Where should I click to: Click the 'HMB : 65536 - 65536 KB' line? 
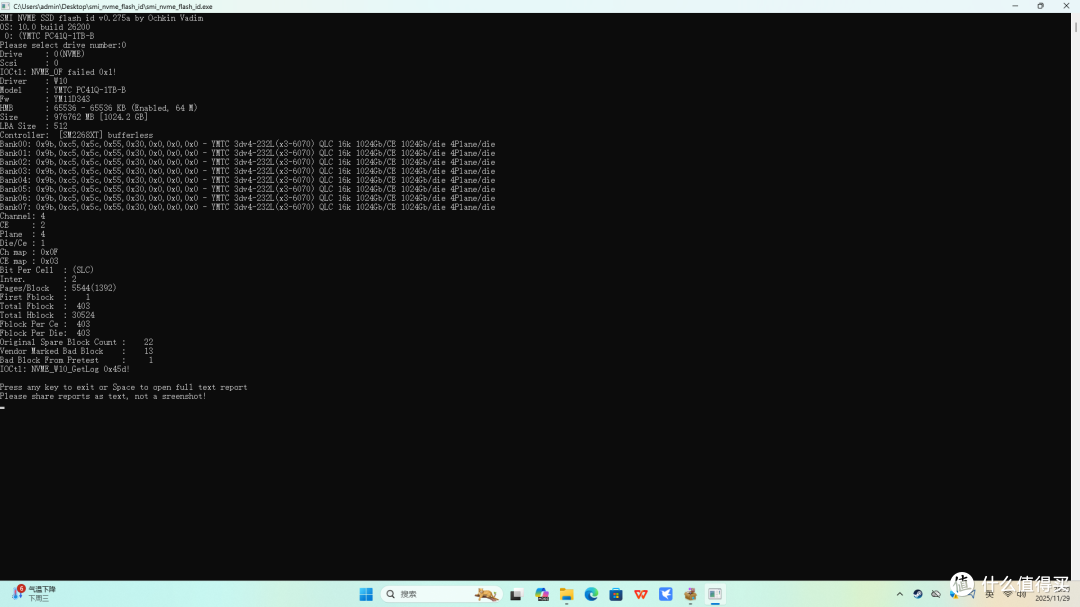tap(98, 108)
